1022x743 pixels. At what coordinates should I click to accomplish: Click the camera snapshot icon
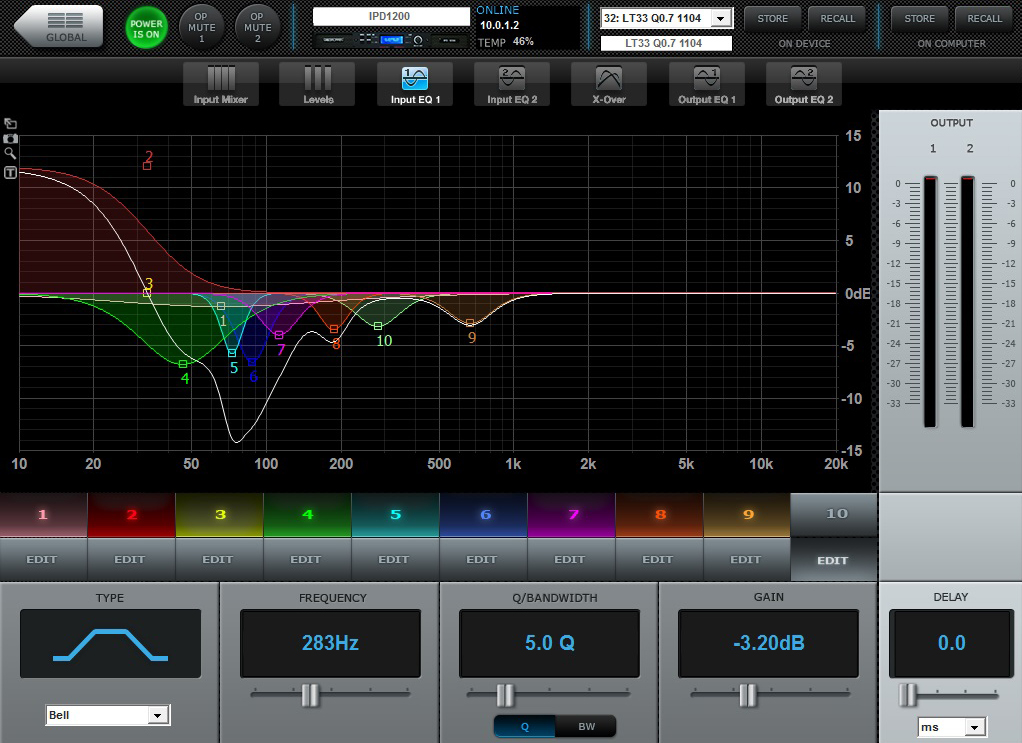pos(10,139)
